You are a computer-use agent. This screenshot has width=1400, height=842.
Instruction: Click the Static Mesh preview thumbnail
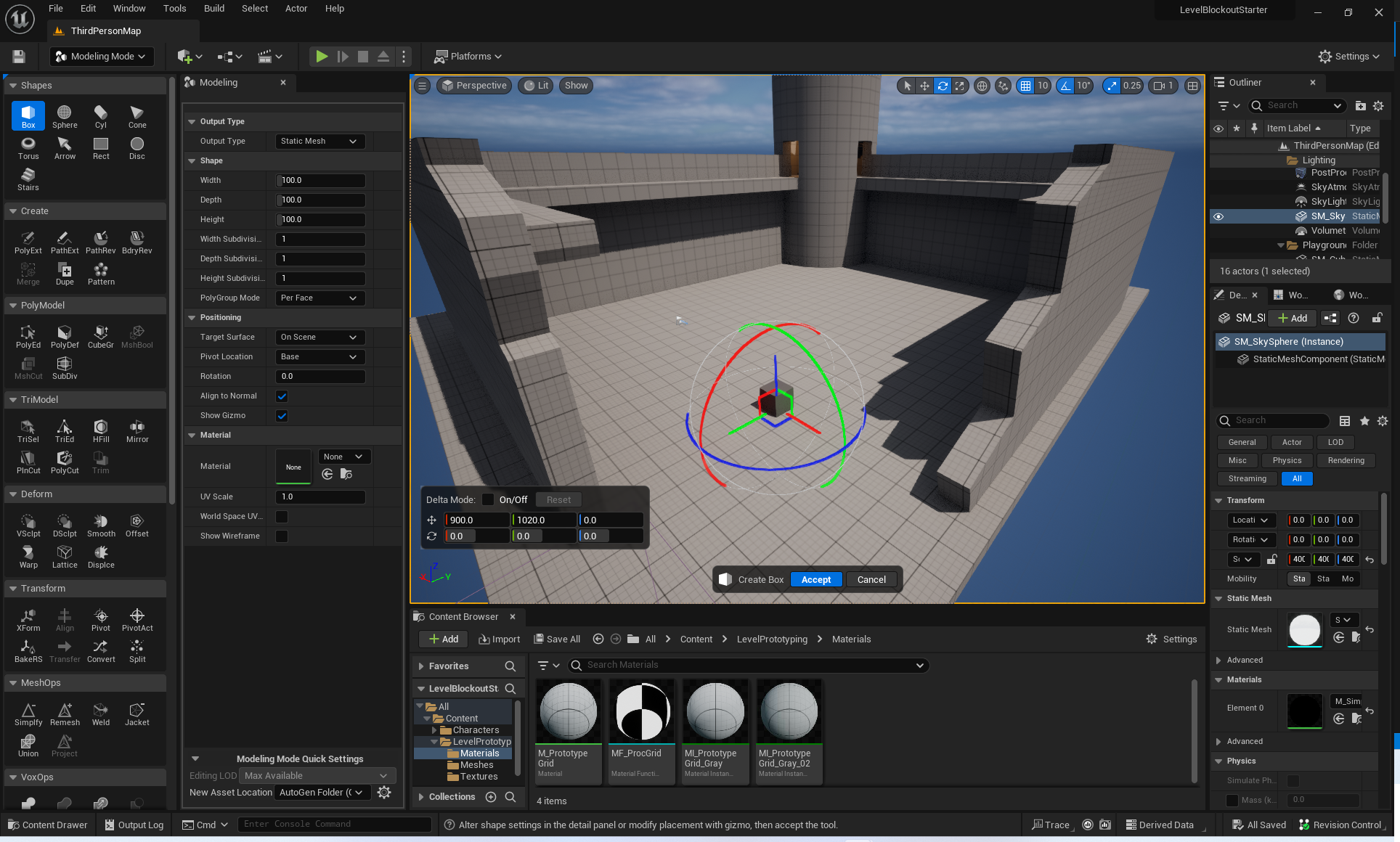pyautogui.click(x=1305, y=629)
